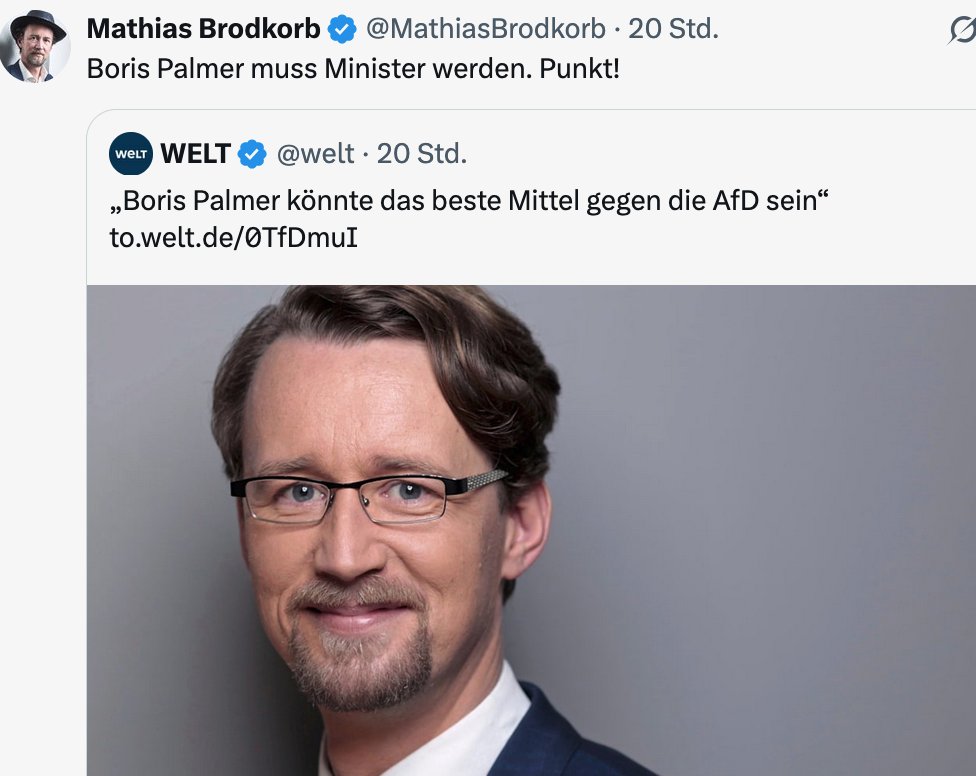Open the quoted headline about Boris Palmer
This screenshot has width=976, height=776.
[469, 201]
